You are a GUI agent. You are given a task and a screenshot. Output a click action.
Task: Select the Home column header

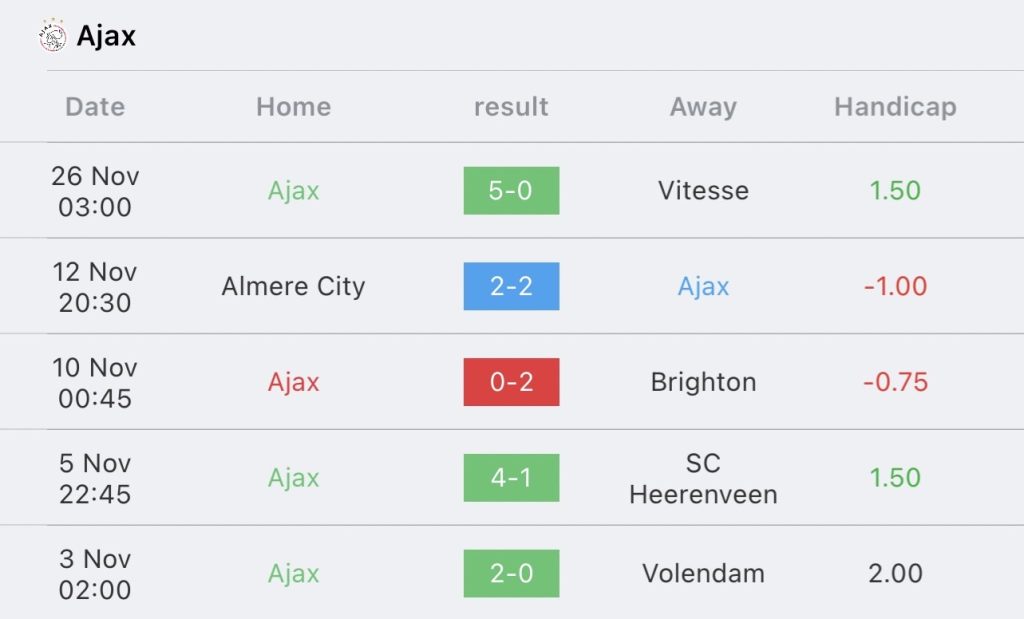pyautogui.click(x=294, y=106)
